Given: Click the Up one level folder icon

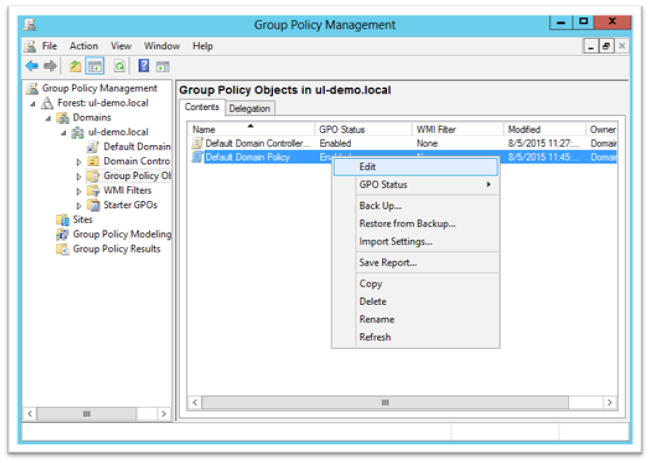Looking at the screenshot, I should pyautogui.click(x=75, y=66).
